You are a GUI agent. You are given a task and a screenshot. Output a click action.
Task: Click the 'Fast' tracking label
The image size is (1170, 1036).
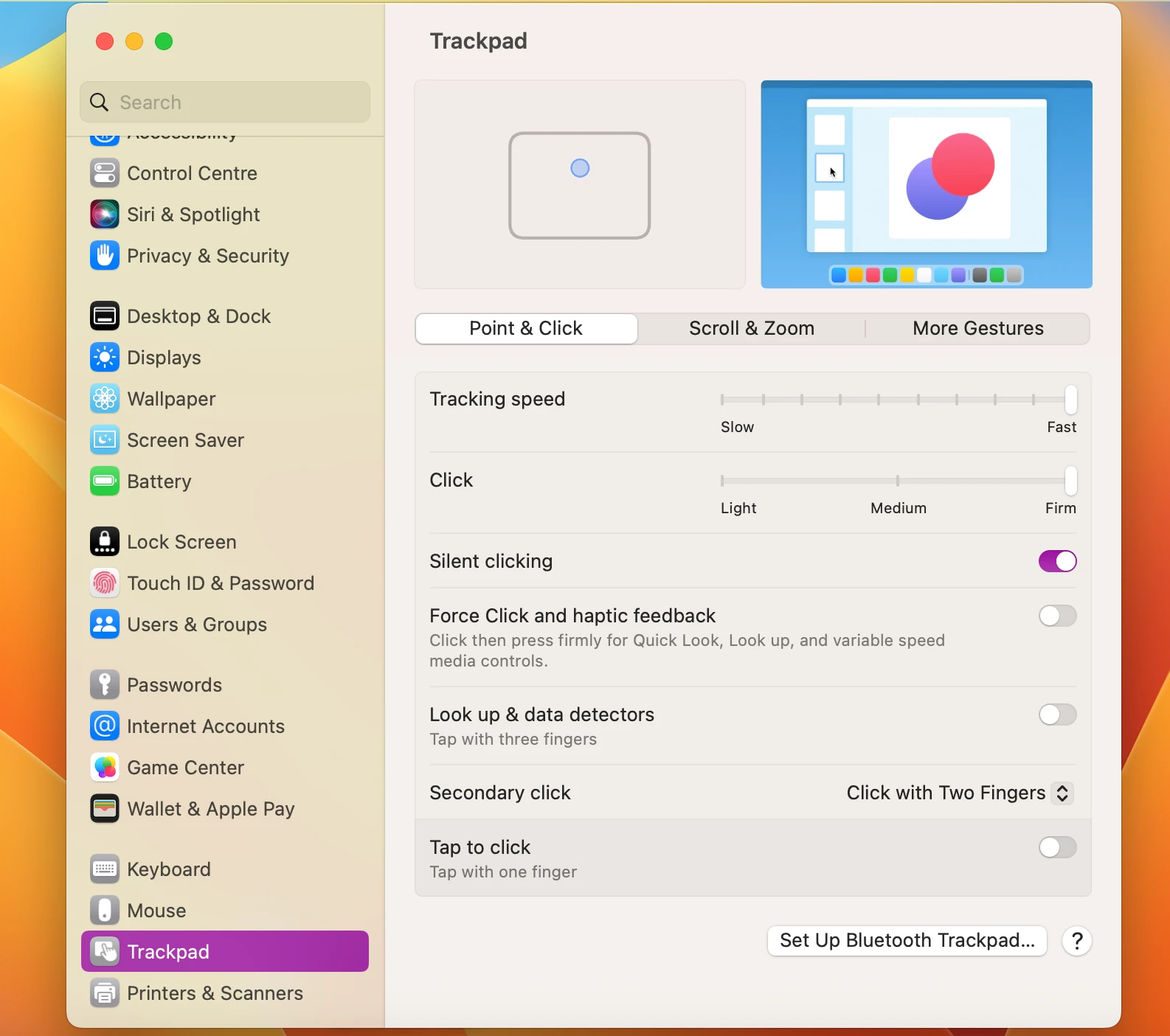[x=1062, y=427]
